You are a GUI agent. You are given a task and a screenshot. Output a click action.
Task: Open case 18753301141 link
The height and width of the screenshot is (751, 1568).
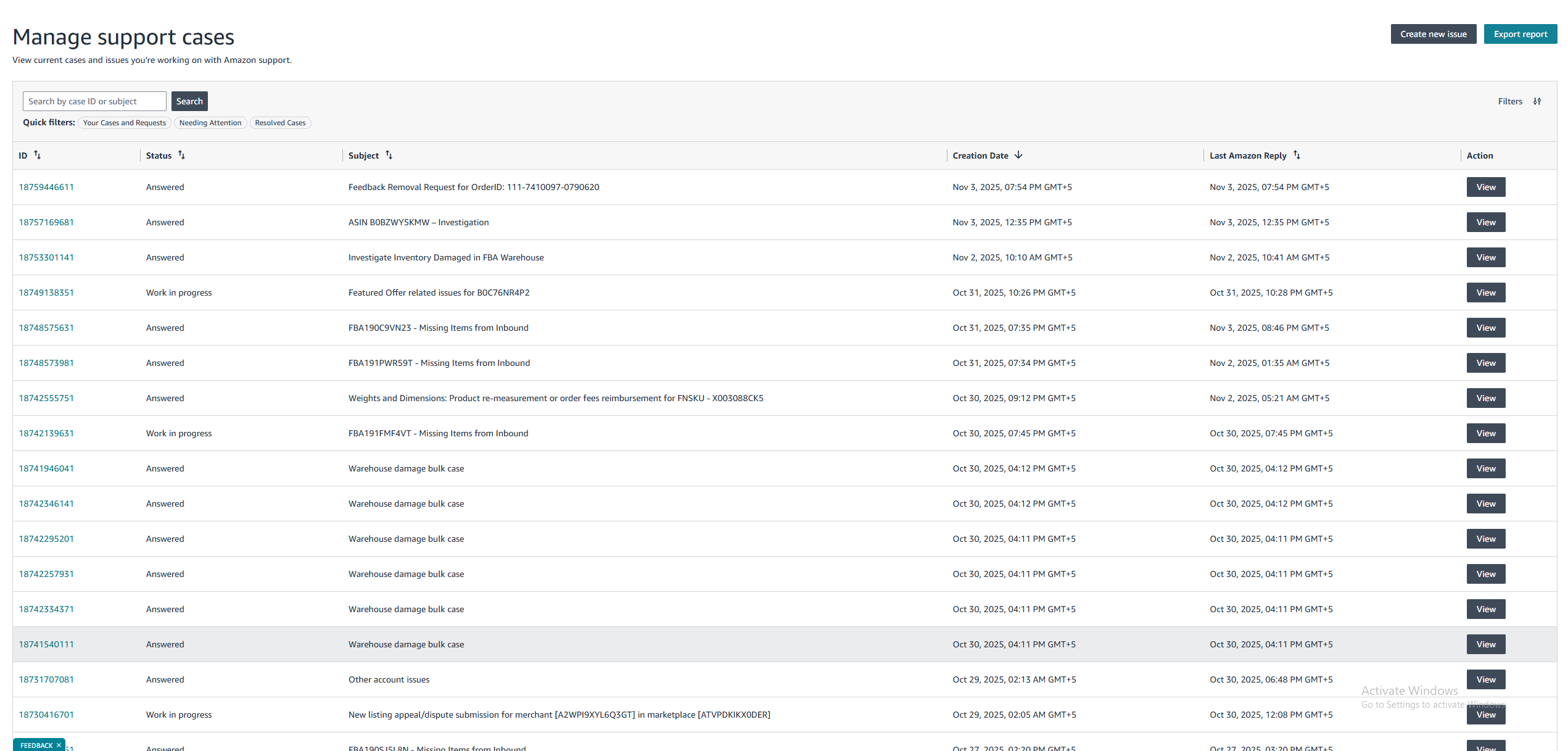[x=46, y=257]
